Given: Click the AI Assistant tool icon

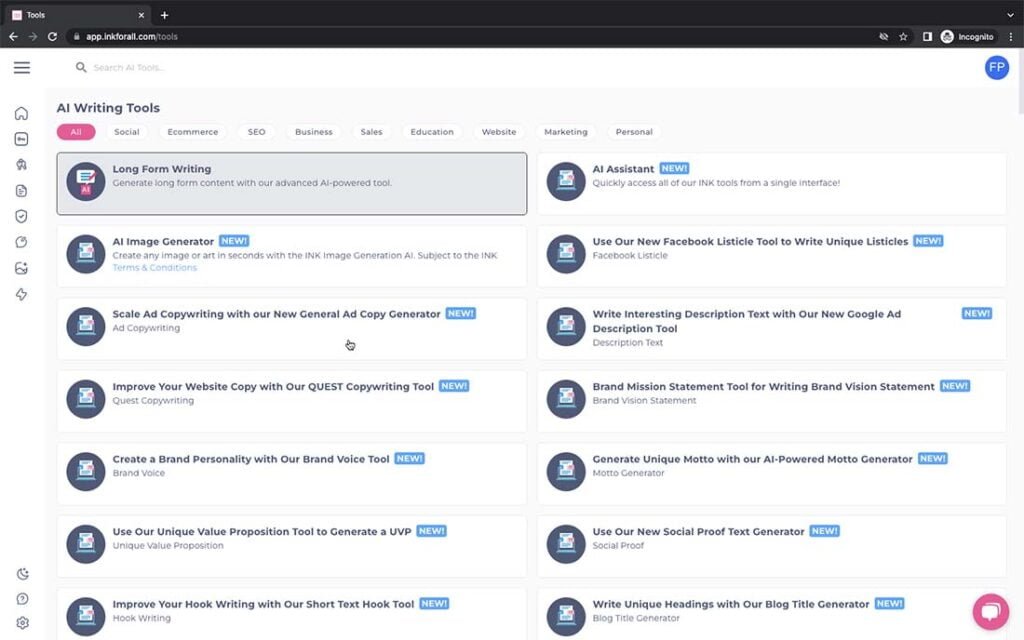Looking at the screenshot, I should pos(566,182).
